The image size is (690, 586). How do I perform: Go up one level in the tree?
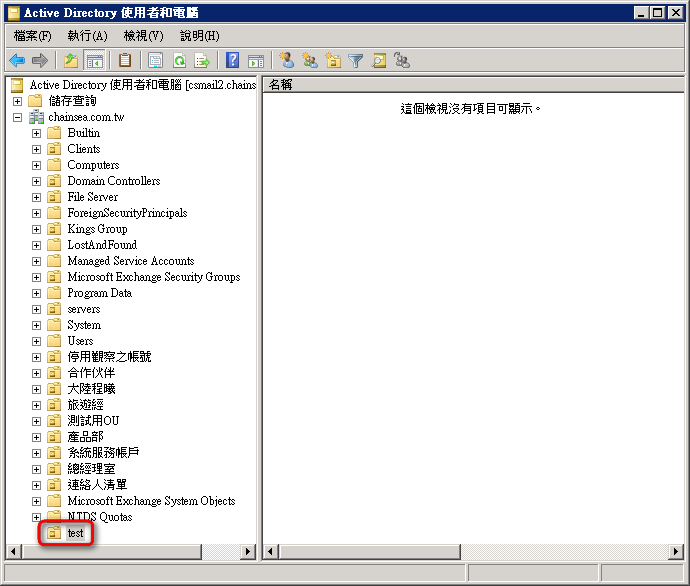71,60
